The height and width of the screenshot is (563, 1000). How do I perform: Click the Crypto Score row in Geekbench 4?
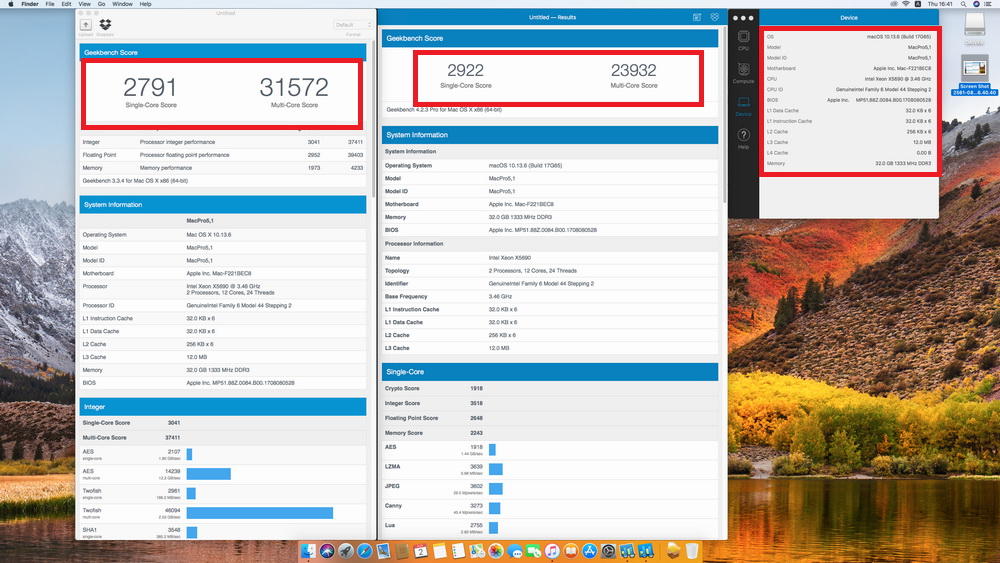point(550,388)
